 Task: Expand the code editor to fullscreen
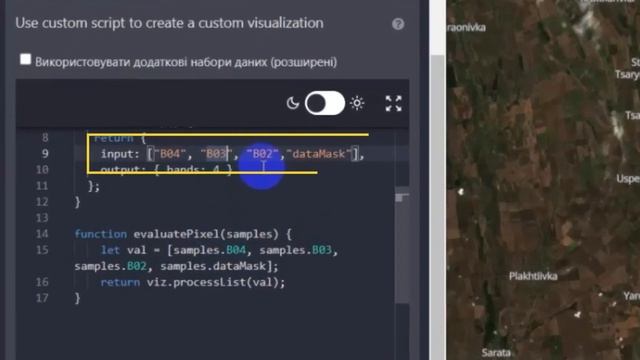[x=393, y=103]
